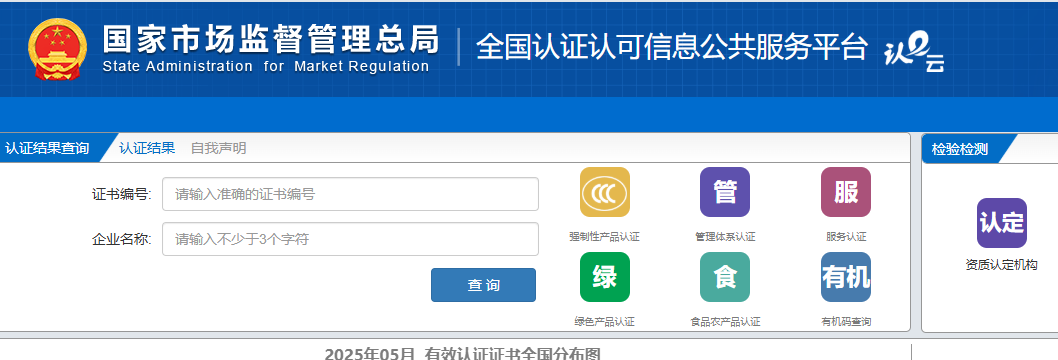
Task: Open the 服 service certification icon
Action: [845, 192]
